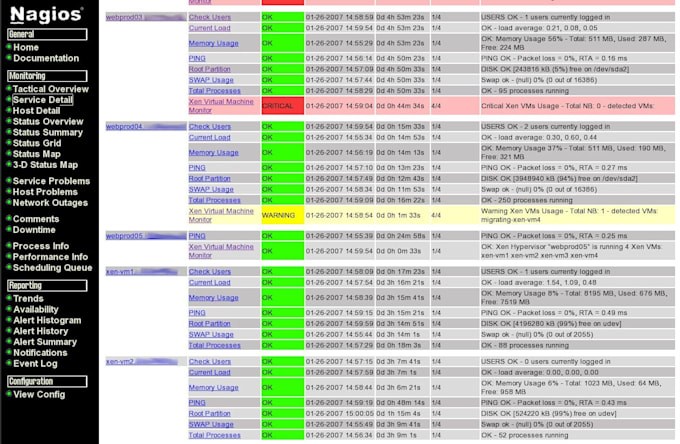Open webprod04 Root Partition service

[x=210, y=179]
